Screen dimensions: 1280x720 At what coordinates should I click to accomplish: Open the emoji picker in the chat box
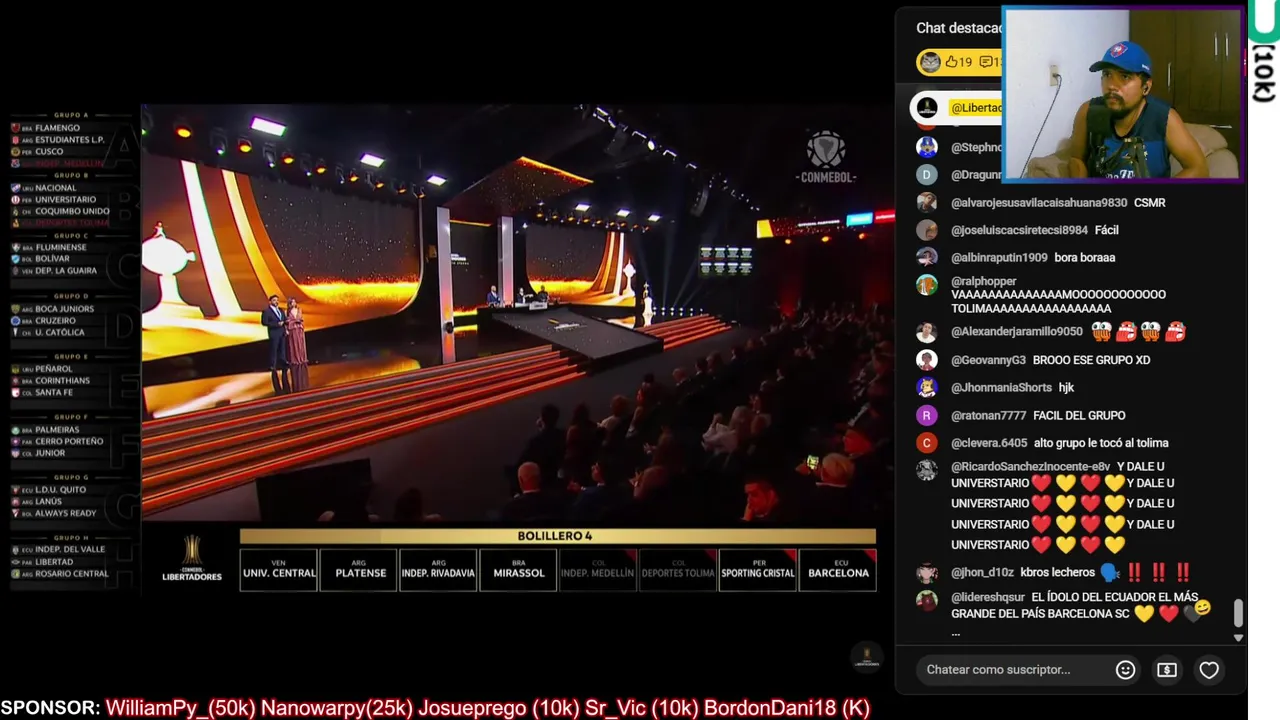(x=1125, y=670)
